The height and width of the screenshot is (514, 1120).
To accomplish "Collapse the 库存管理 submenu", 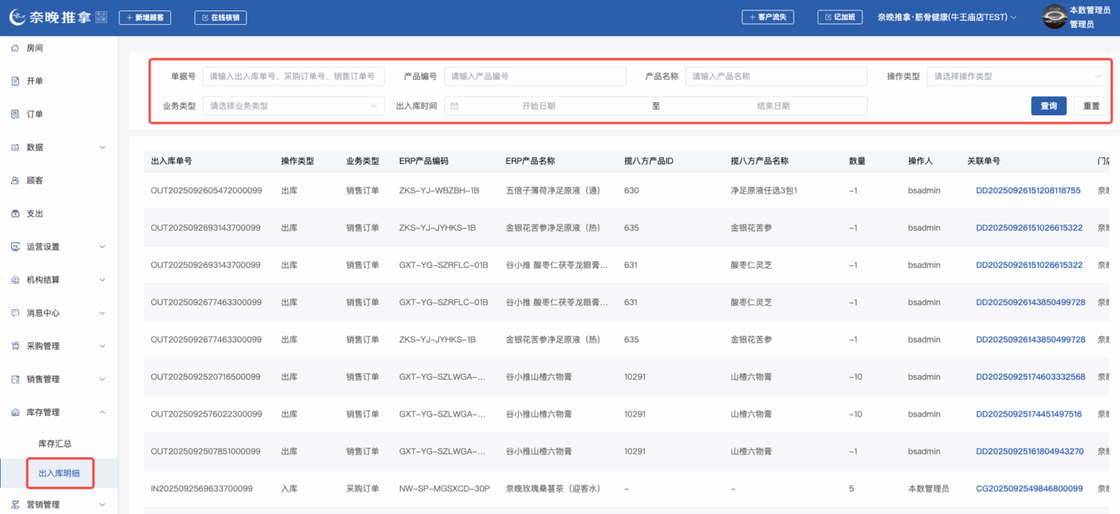I will (102, 412).
